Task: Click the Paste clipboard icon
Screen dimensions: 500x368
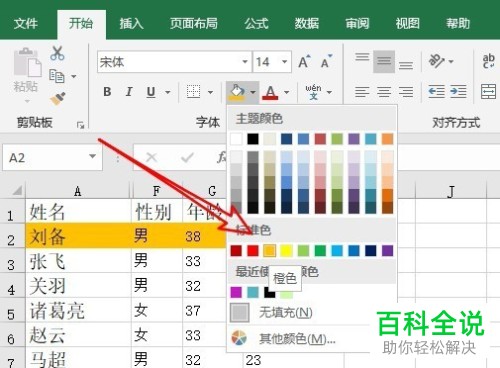Action: click(x=27, y=63)
